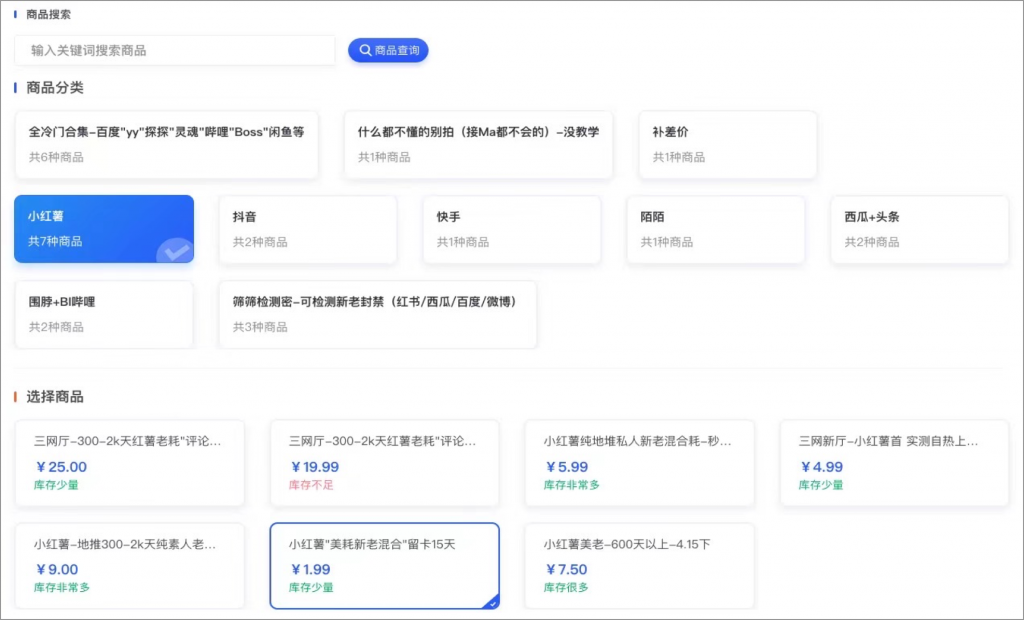This screenshot has height=620, width=1024.
Task: Click the checkmark badge on 小红薯 card
Action: click(176, 252)
